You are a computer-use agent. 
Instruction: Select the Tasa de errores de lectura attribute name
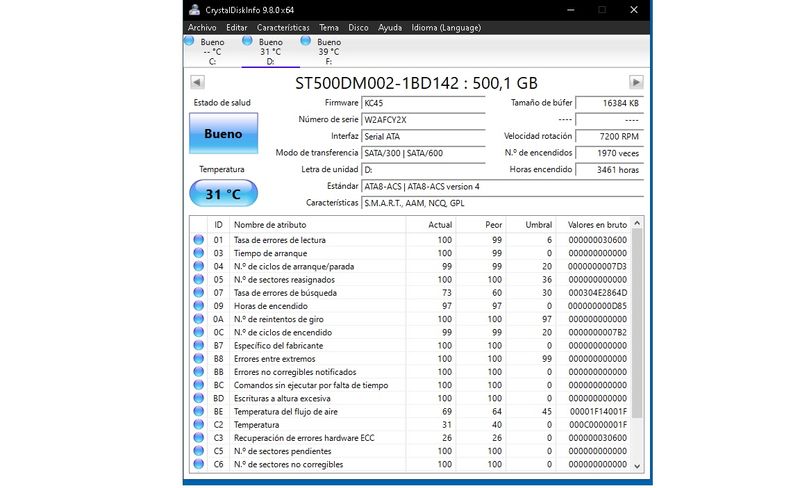pyautogui.click(x=280, y=240)
